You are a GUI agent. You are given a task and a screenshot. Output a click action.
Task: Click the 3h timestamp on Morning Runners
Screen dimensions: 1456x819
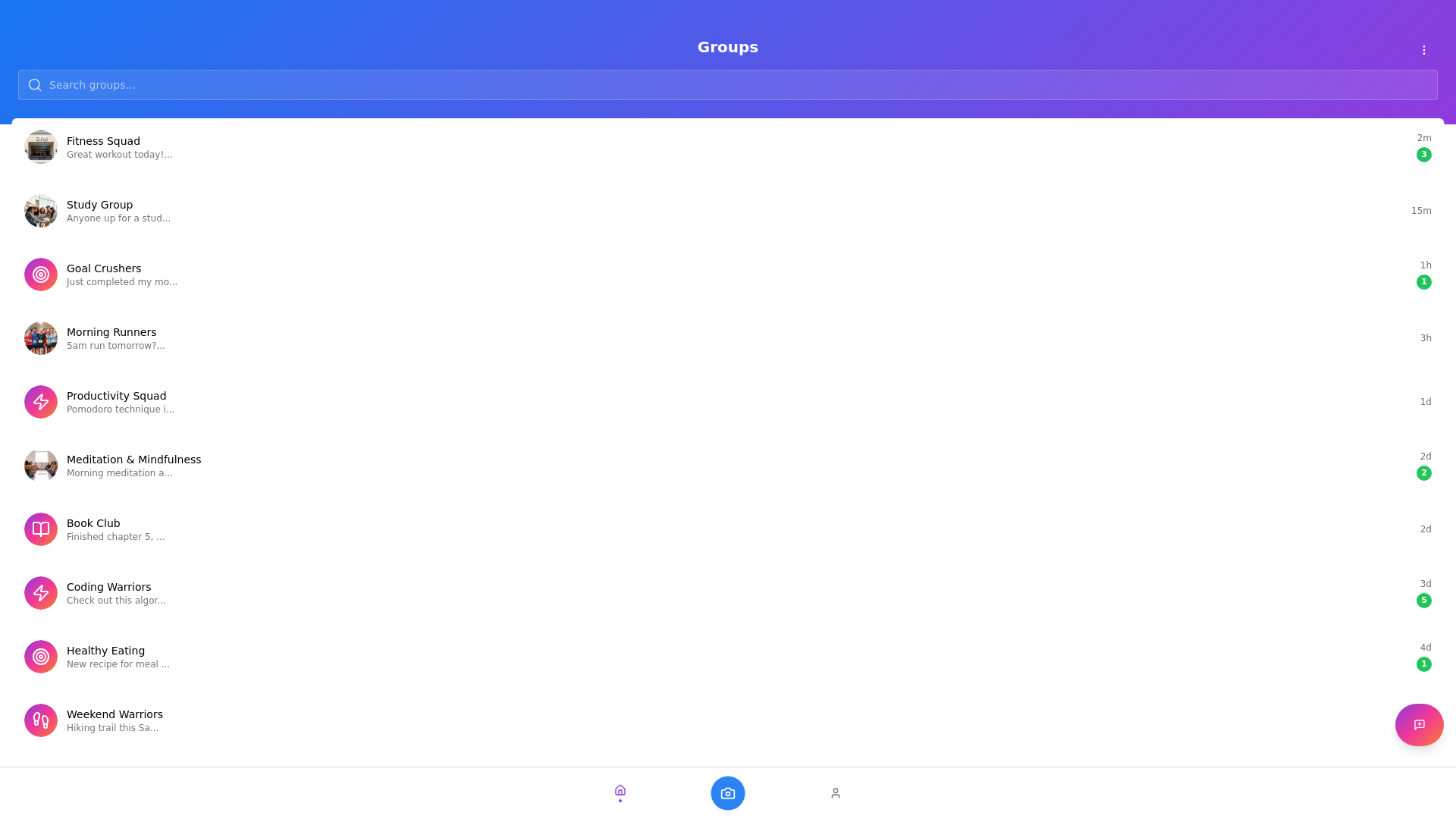(x=1424, y=338)
